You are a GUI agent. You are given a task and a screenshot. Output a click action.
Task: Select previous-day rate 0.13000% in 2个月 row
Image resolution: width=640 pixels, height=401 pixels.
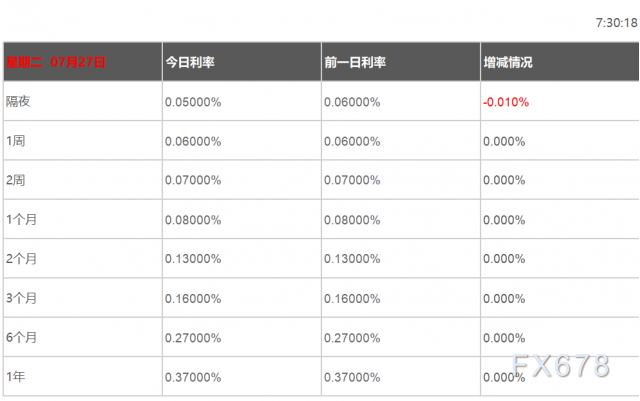352,259
